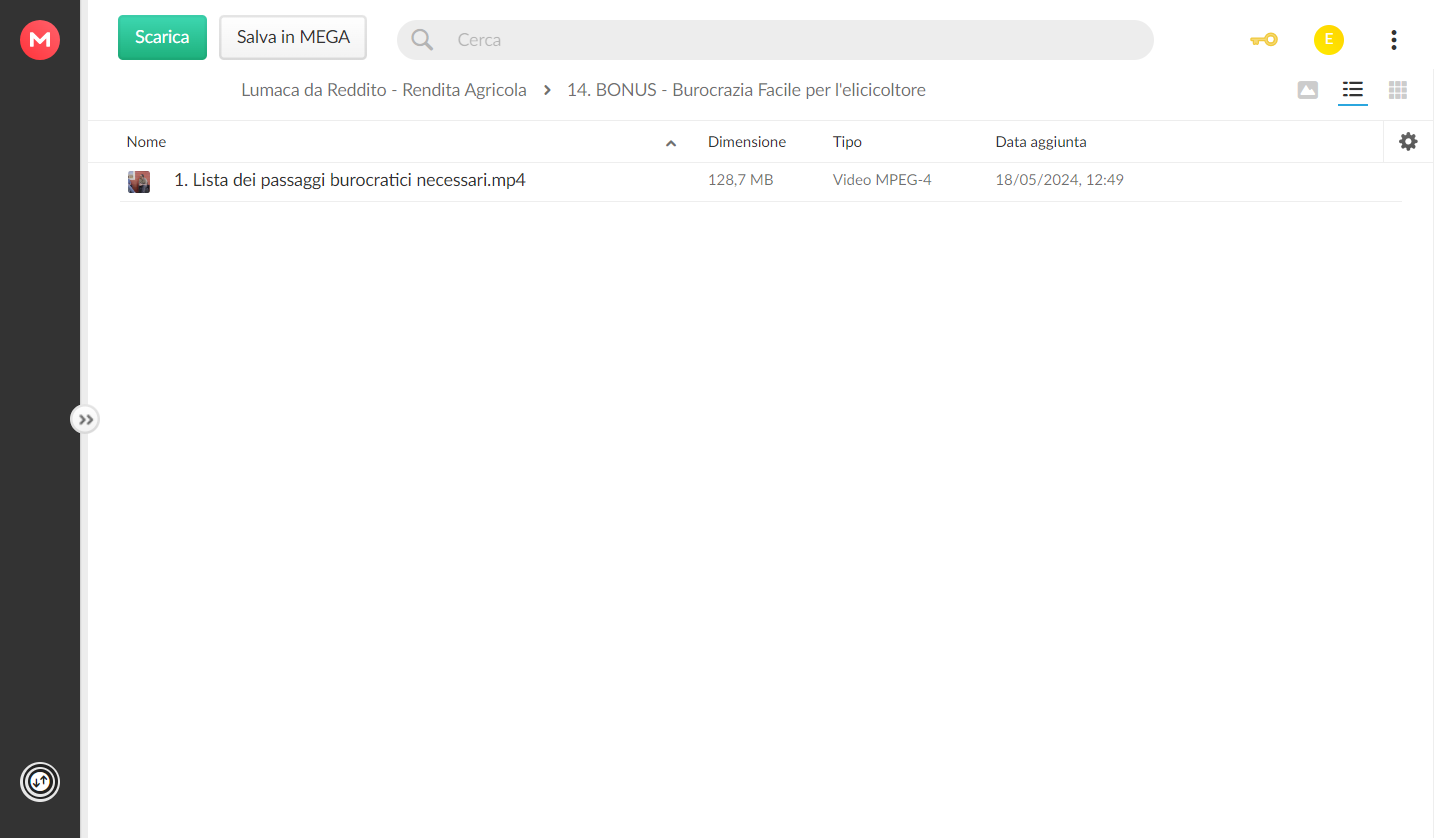Open the yellow account avatar E
Viewport: 1434px width, 838px height.
coord(1328,40)
